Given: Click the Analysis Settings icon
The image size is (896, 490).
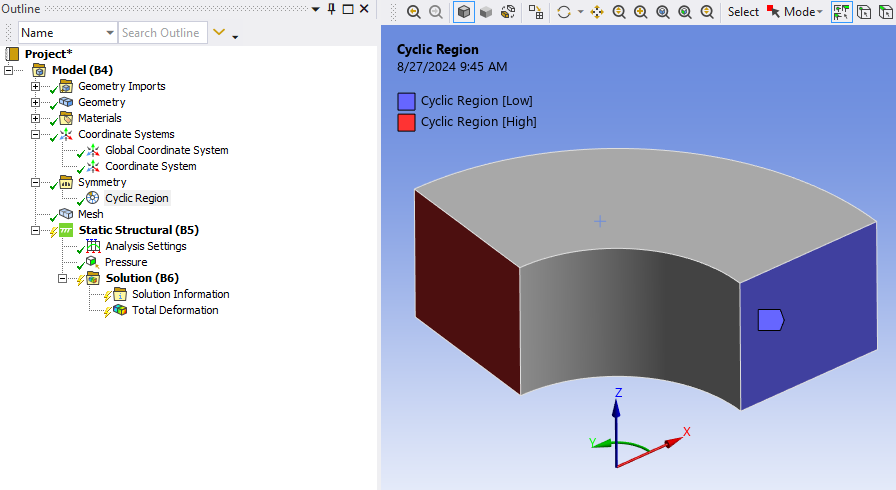Looking at the screenshot, I should 93,246.
